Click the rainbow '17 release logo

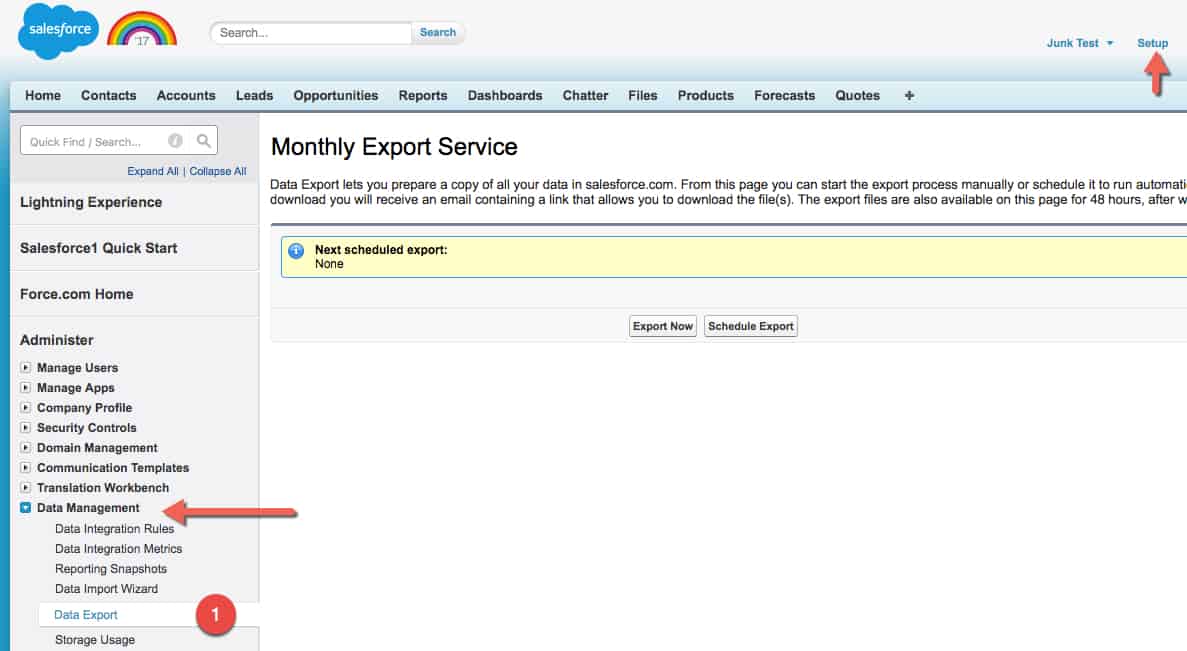[x=142, y=30]
